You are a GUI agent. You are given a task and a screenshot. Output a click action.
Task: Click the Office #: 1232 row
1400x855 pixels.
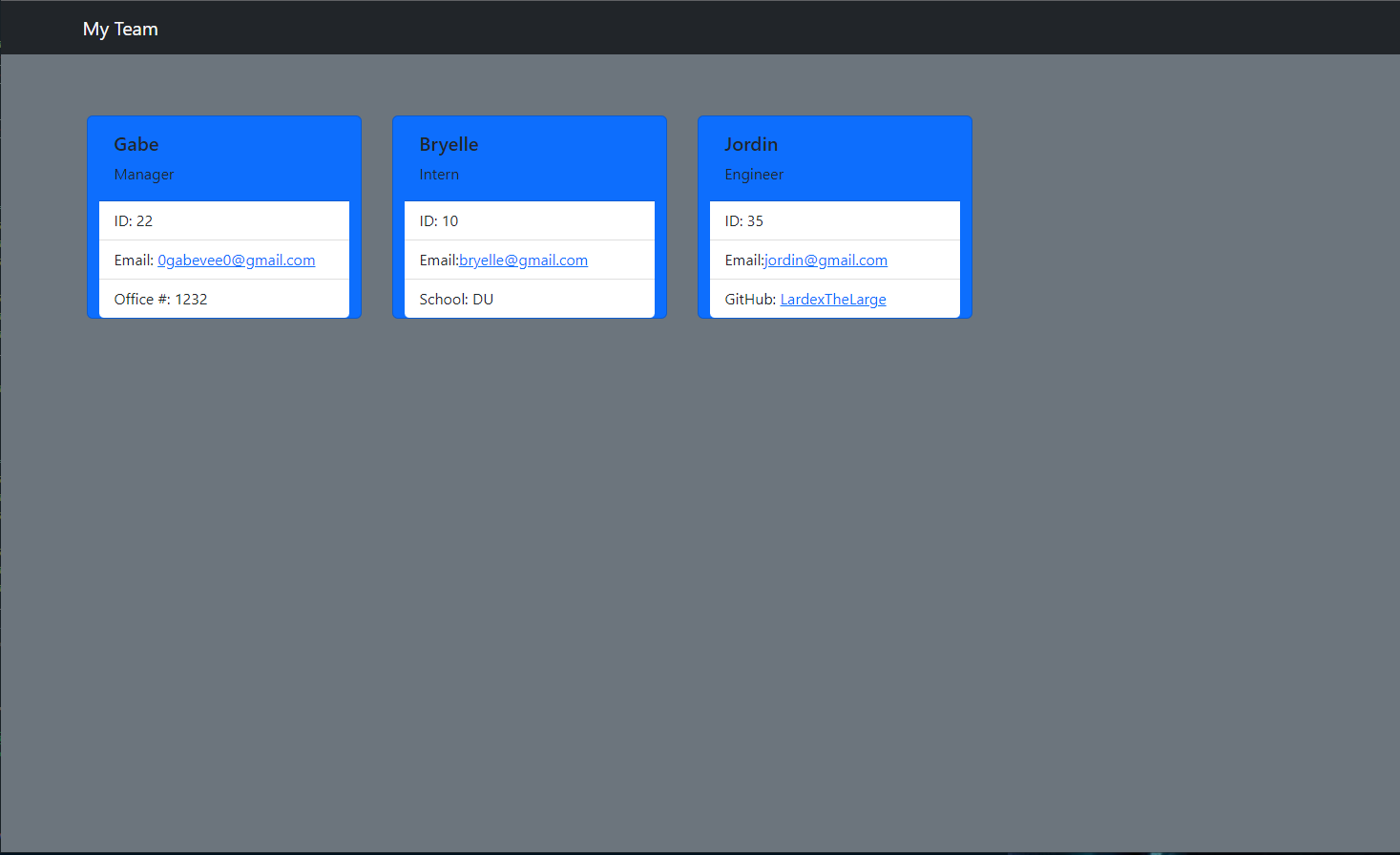224,299
